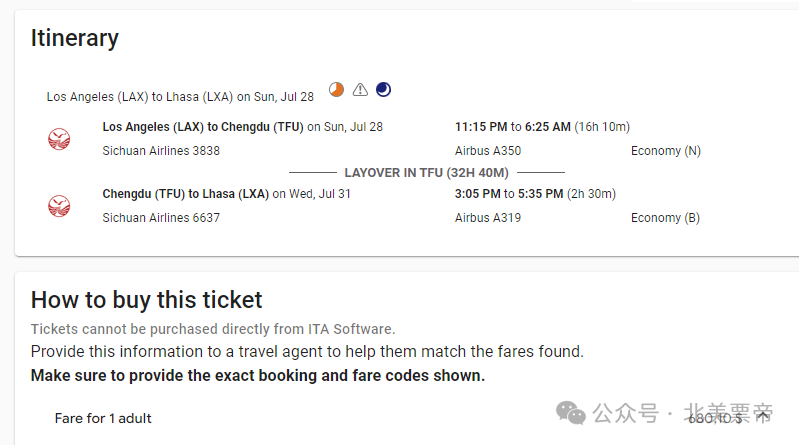This screenshot has height=445, width=799.
Task: Click the Layover in TFU 32H 40M label
Action: [427, 173]
